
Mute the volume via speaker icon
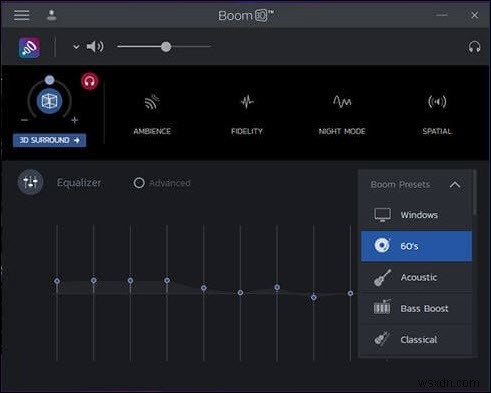click(95, 47)
